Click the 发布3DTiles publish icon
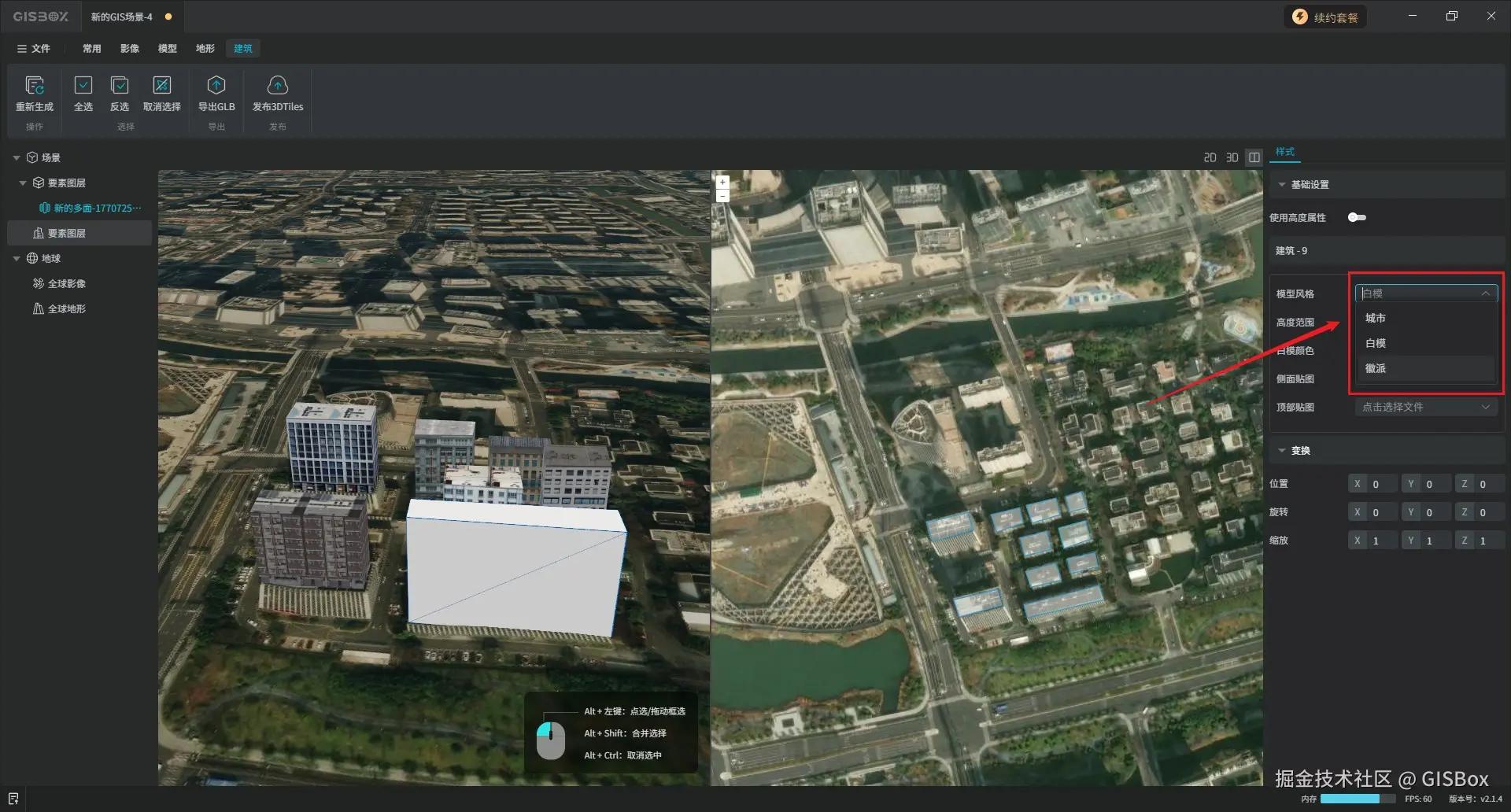Viewport: 1511px width, 812px height. tap(278, 85)
